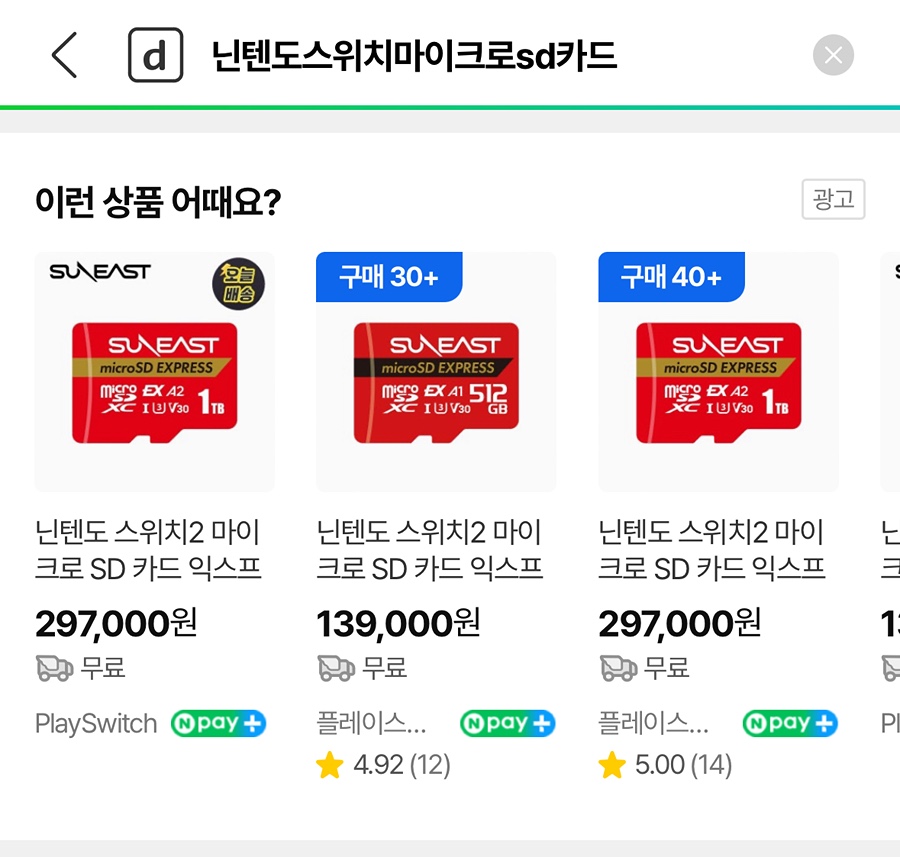Click the 139,000원 price

click(x=398, y=623)
